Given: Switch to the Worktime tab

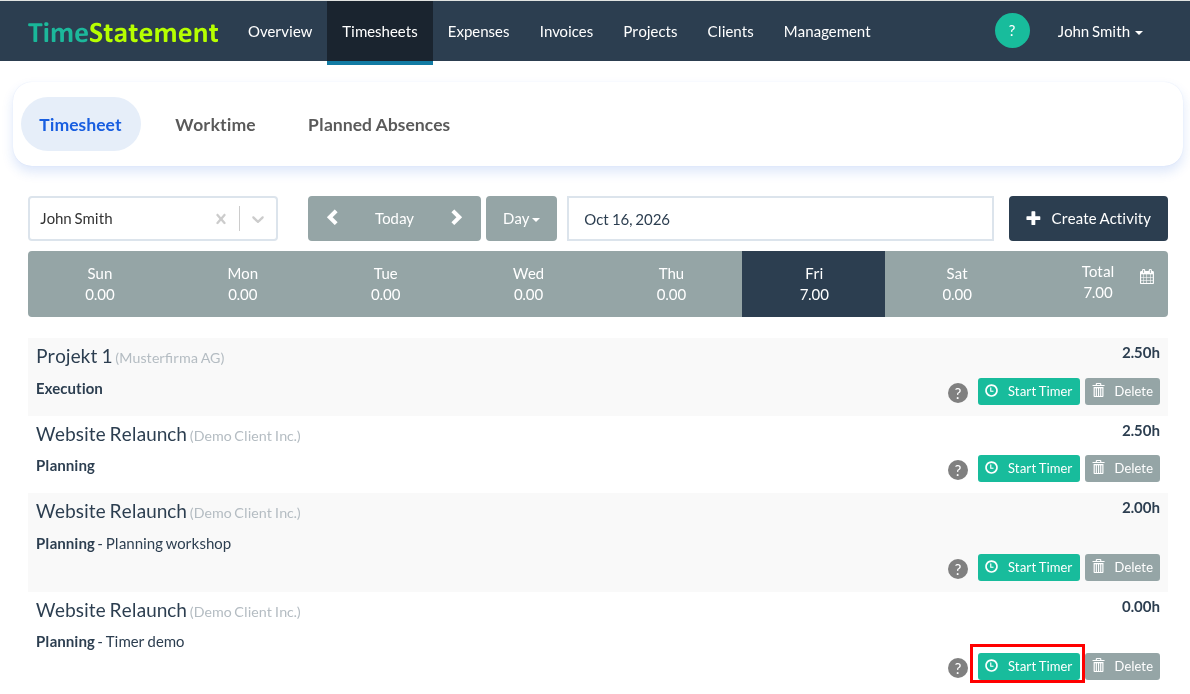Looking at the screenshot, I should 216,125.
